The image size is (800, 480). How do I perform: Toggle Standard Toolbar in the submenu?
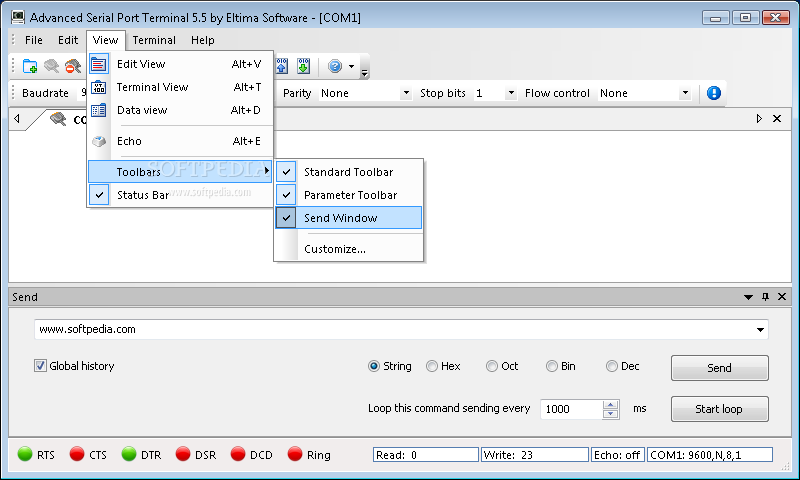click(349, 172)
